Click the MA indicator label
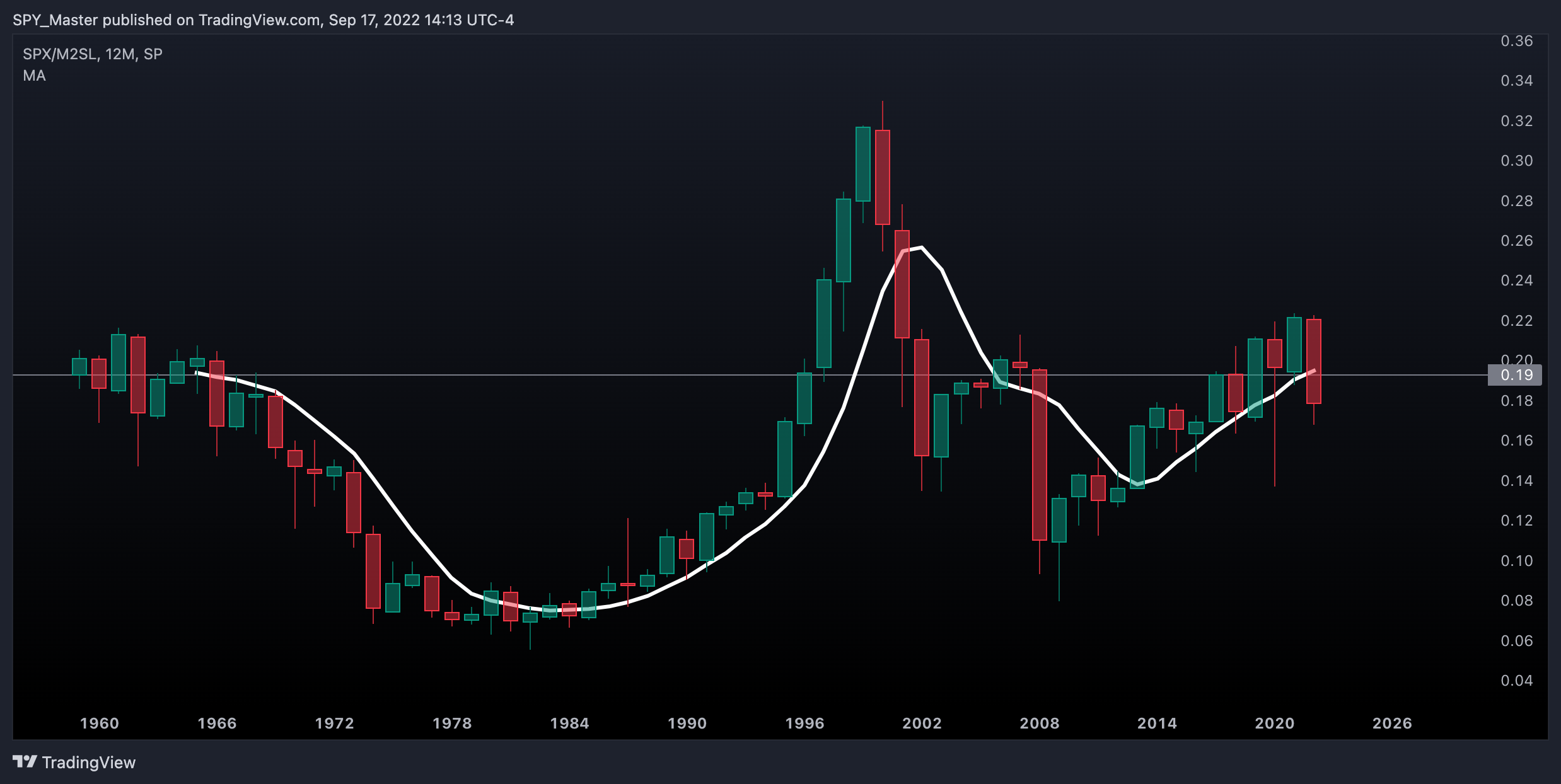The image size is (1561, 784). [x=34, y=76]
